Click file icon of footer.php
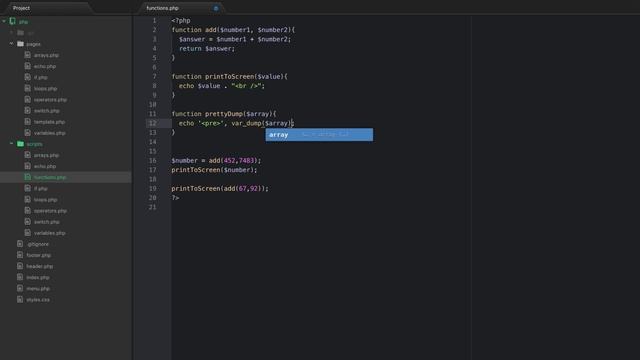The height and width of the screenshot is (360, 640). pos(20,255)
